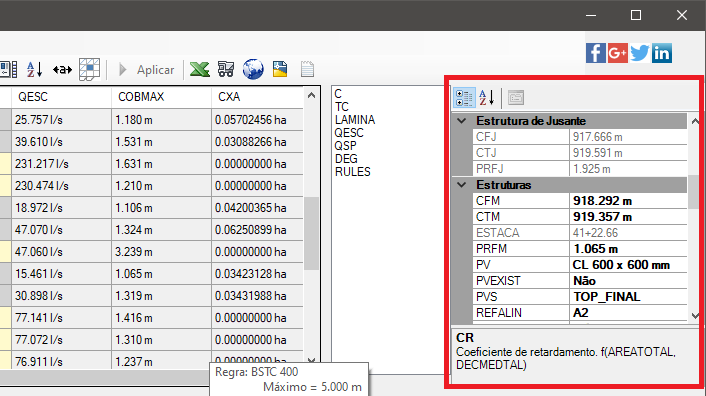Click the 18.972 l/s cell
706x396 pixels.
tap(61, 208)
